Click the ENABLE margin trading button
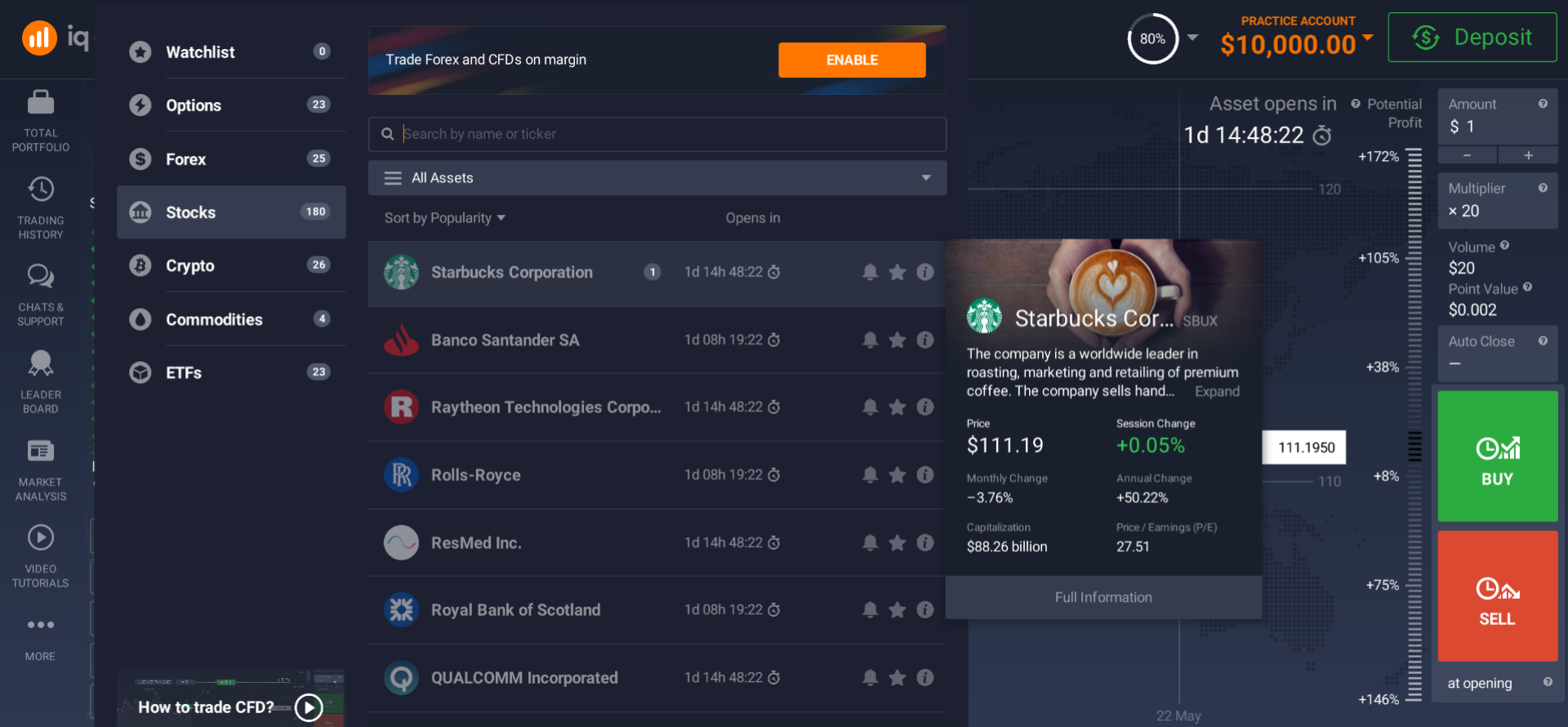 click(x=852, y=60)
